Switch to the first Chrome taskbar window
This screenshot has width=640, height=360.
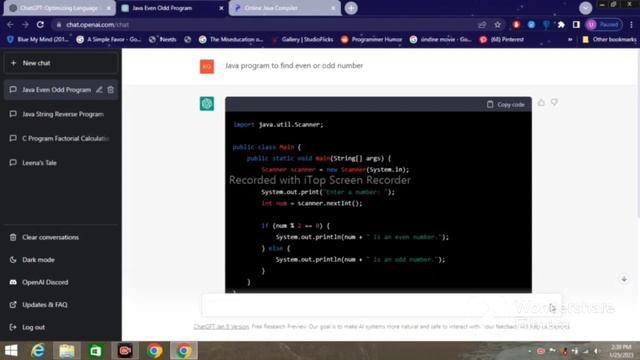(x=154, y=351)
